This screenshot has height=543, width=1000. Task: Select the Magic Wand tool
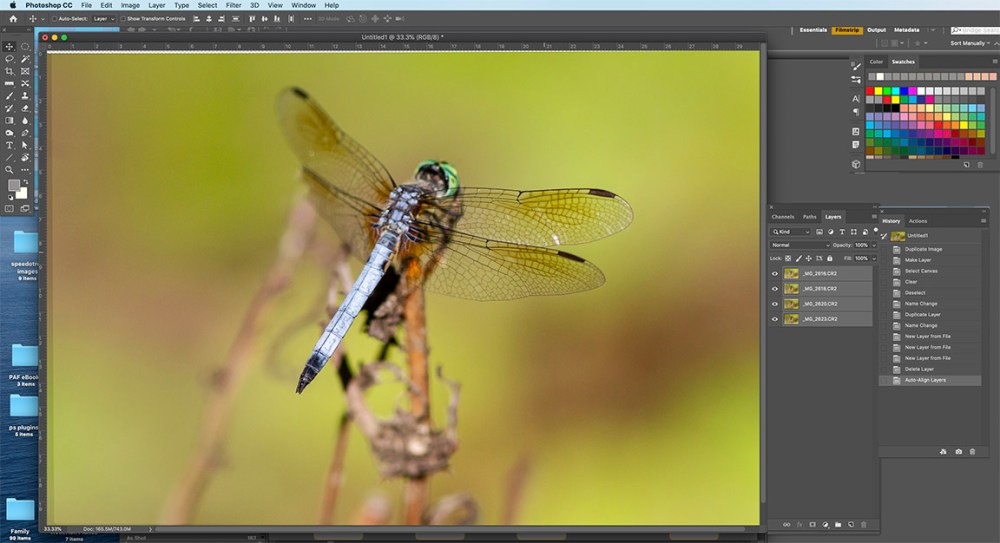(x=25, y=59)
